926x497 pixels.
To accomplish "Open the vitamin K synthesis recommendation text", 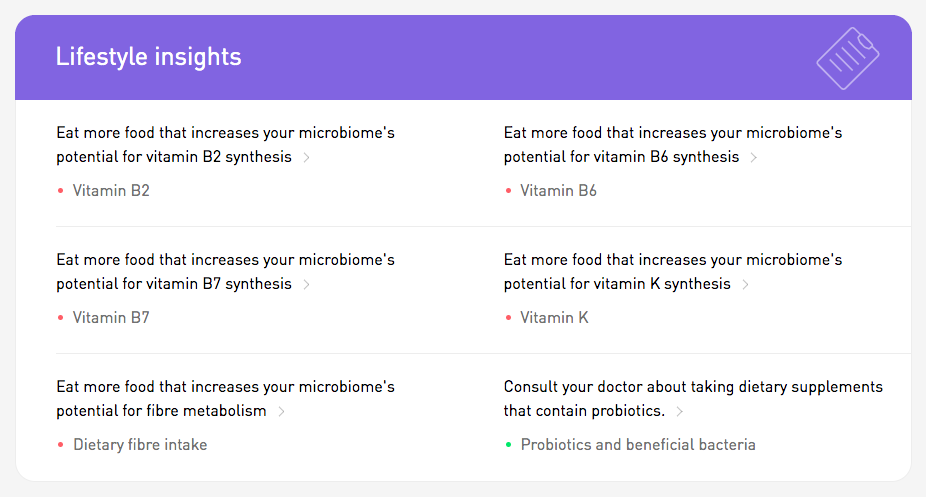I will pos(672,271).
